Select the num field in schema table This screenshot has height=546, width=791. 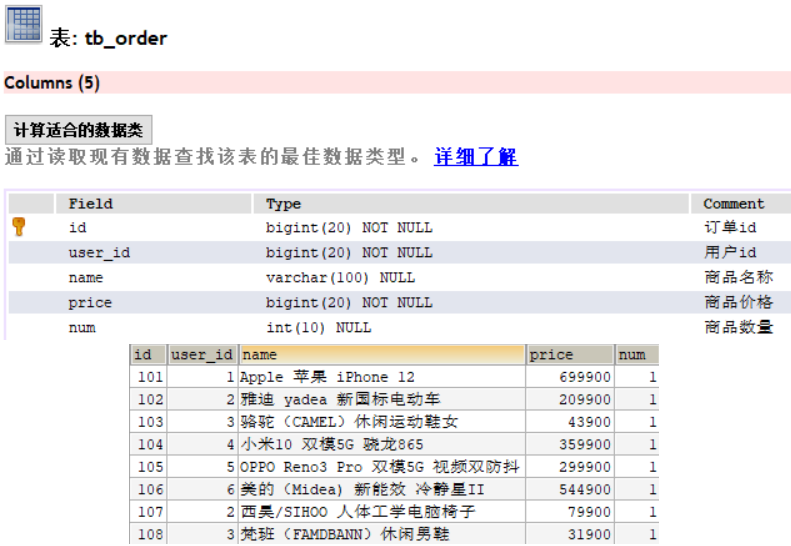[x=82, y=327]
